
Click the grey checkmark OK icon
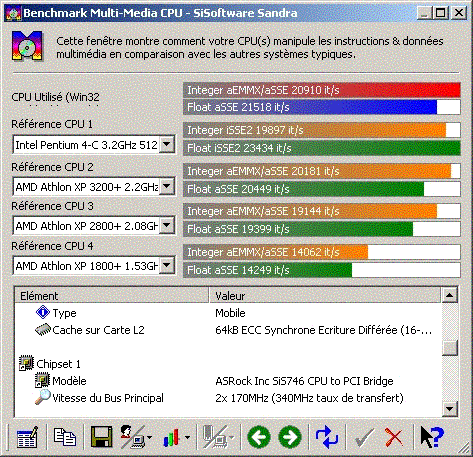[365, 437]
